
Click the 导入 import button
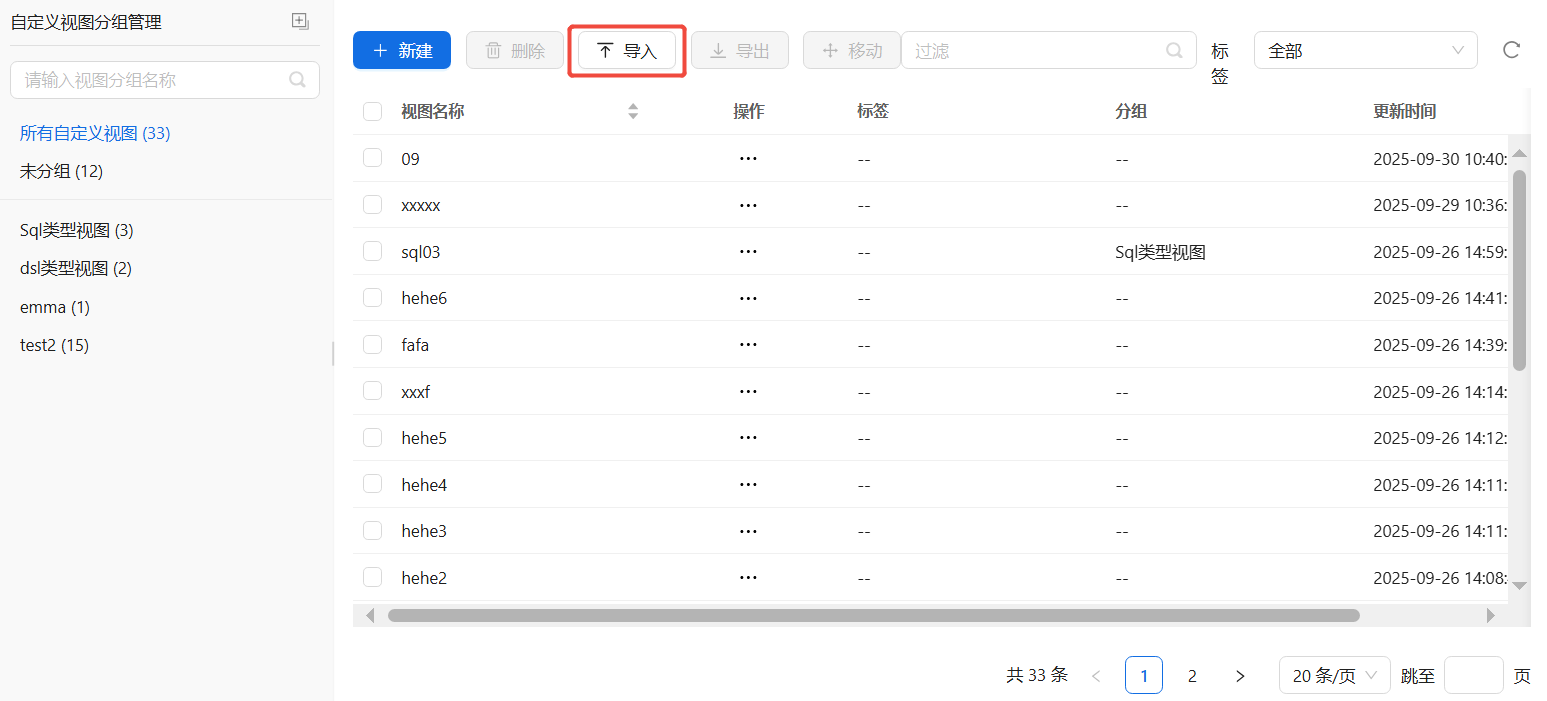627,51
